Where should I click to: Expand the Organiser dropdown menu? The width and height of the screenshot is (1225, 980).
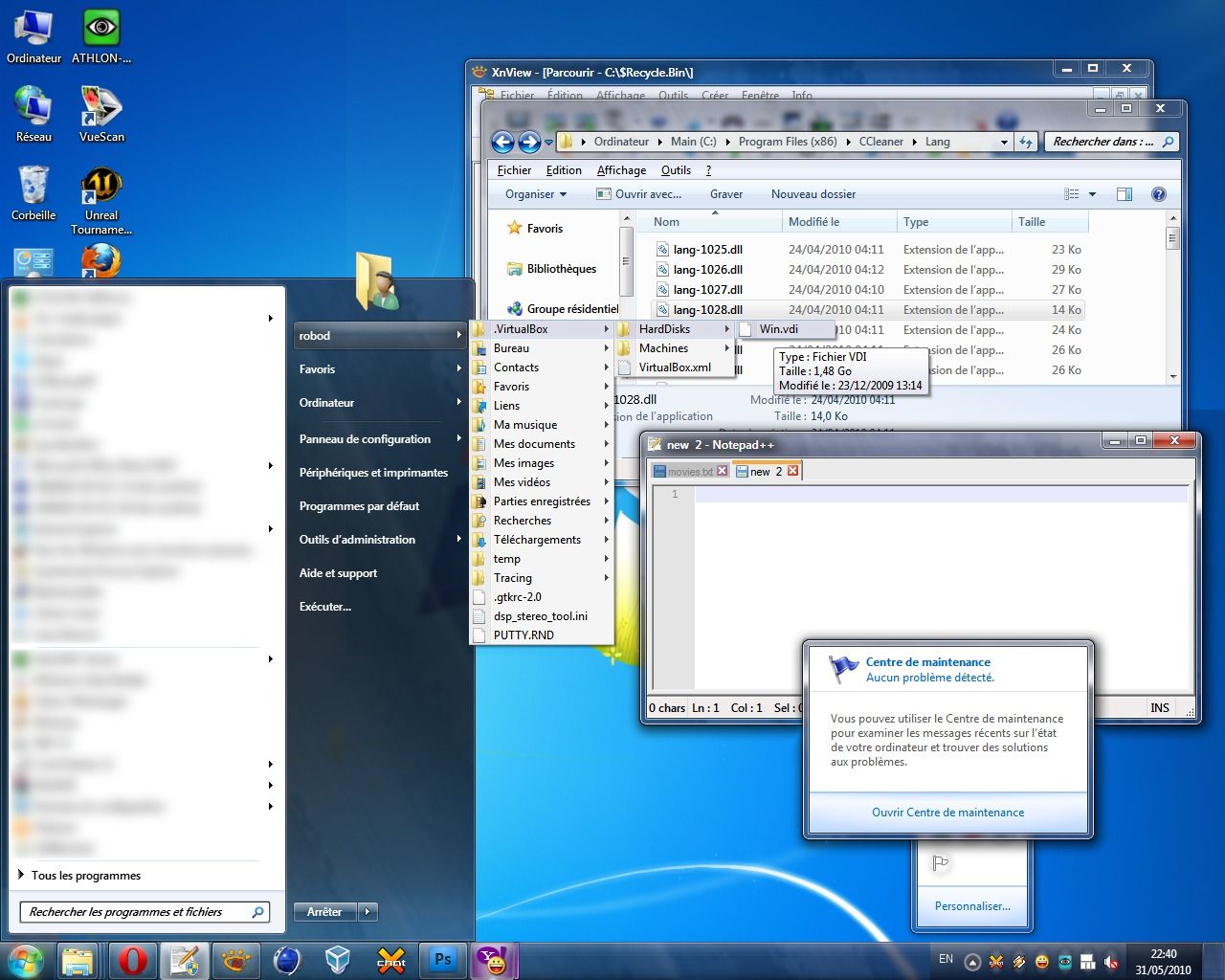click(x=536, y=194)
